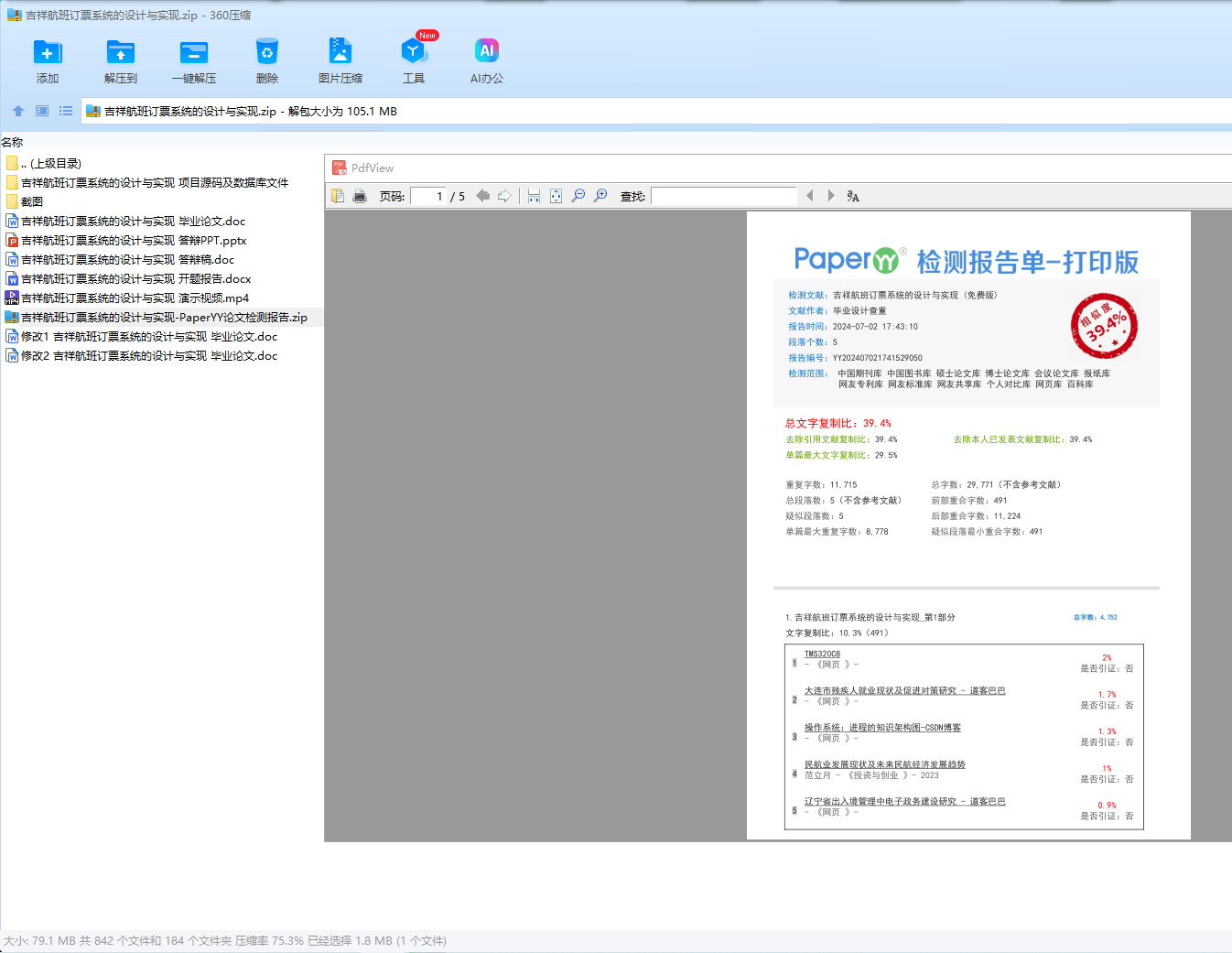Click the 名称 column header
This screenshot has width=1232, height=953.
(12, 142)
